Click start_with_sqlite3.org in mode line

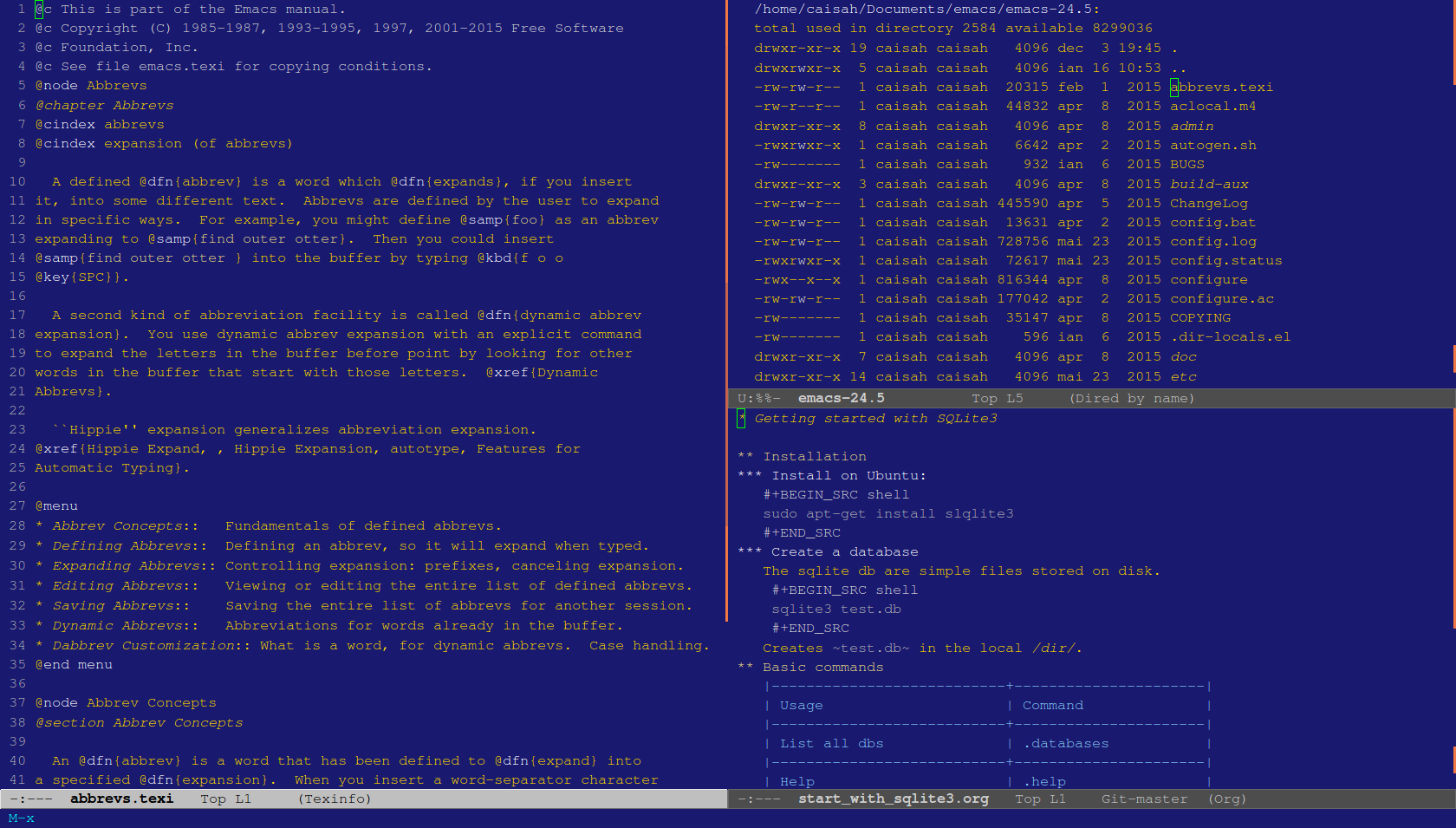click(x=894, y=799)
